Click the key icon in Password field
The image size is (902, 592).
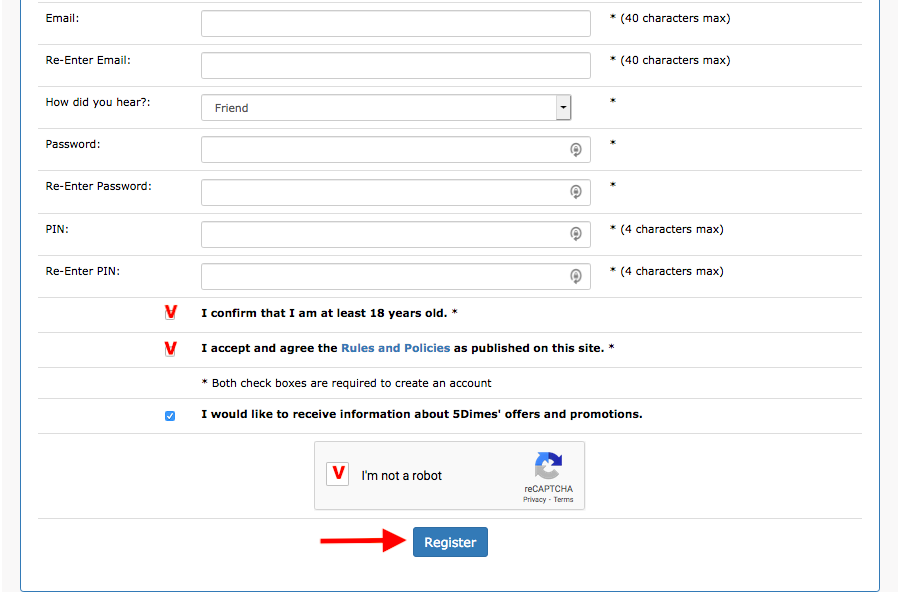(x=575, y=150)
